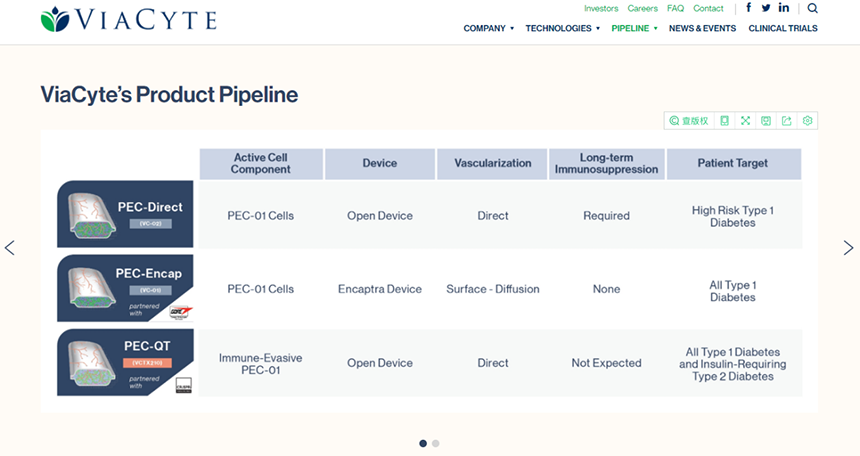
Task: Click the PEC-QT product badge
Action: tap(125, 362)
